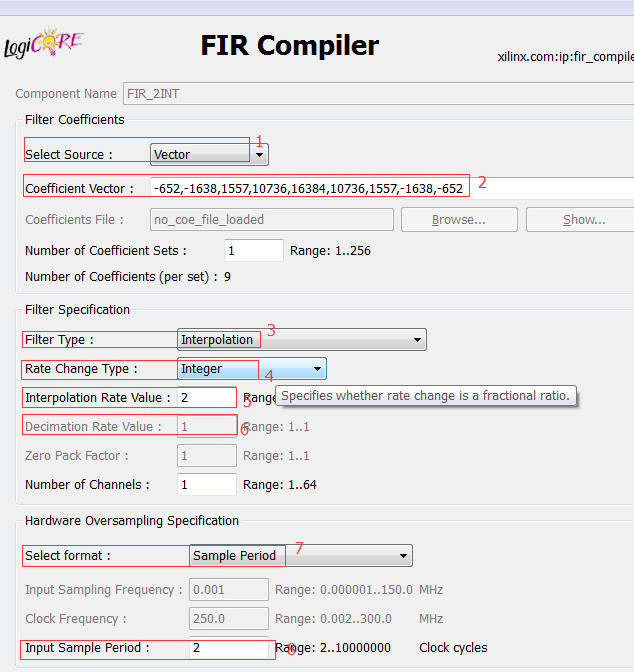Screen dimensions: 634x672
Task: Click the Number of Channels field
Action: point(207,484)
